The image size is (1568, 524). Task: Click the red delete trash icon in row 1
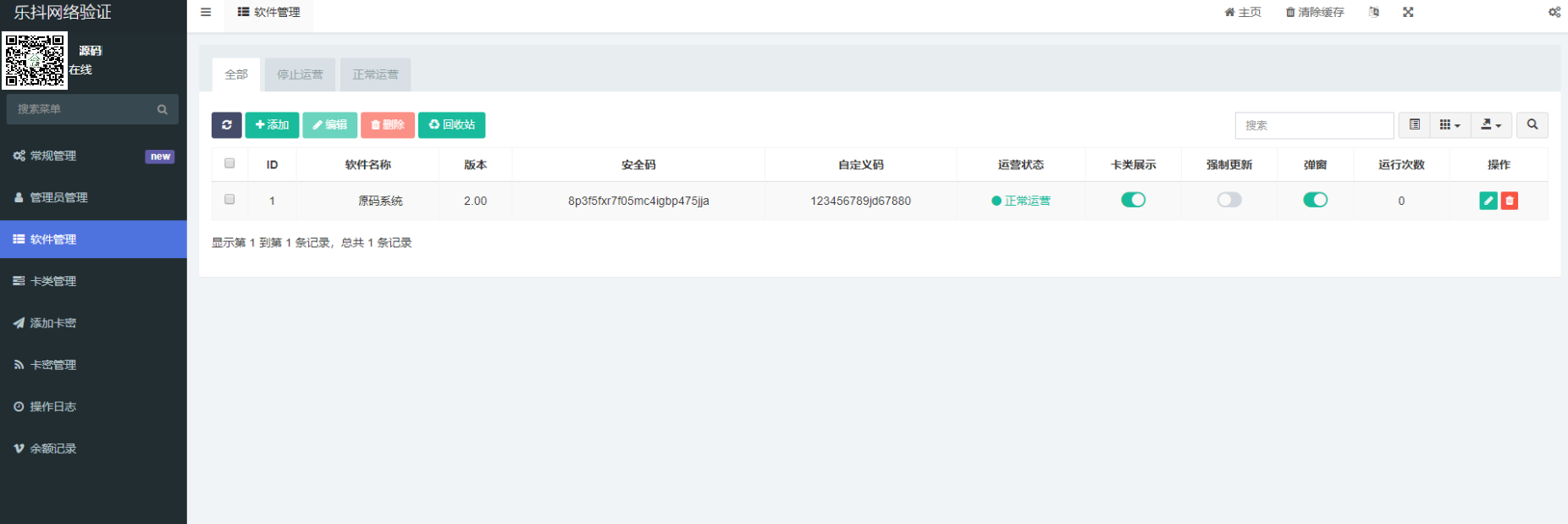click(1510, 201)
